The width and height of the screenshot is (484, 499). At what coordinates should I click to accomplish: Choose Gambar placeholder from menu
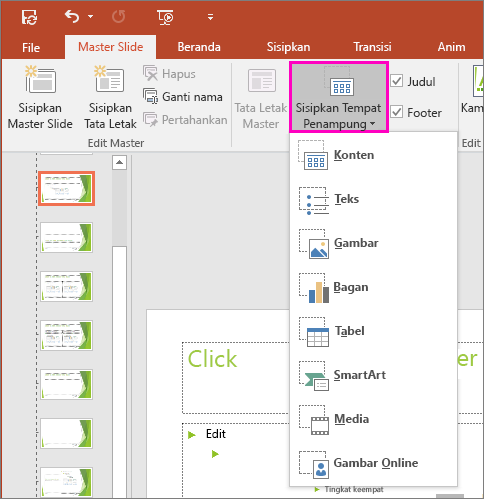coord(373,243)
